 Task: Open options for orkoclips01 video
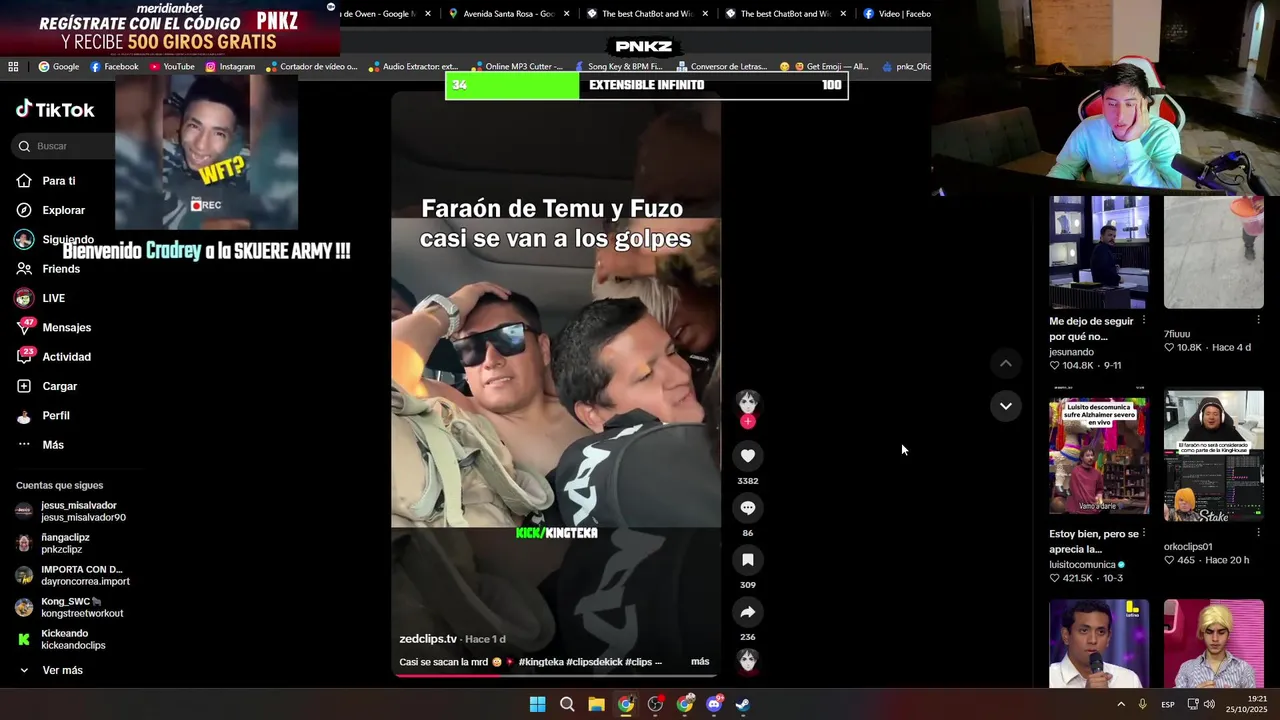1258,533
